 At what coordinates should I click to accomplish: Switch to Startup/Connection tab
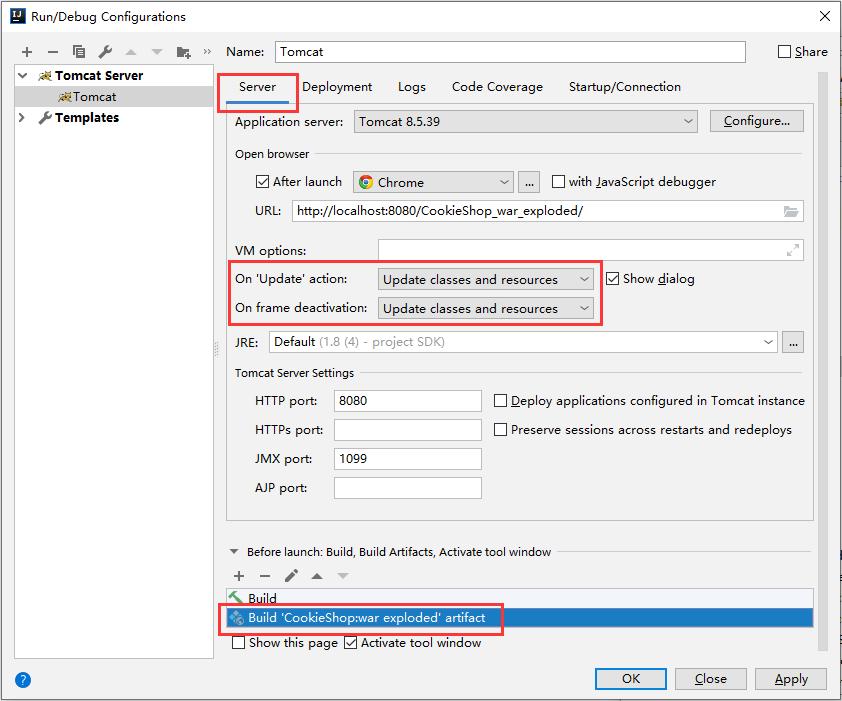[x=625, y=87]
